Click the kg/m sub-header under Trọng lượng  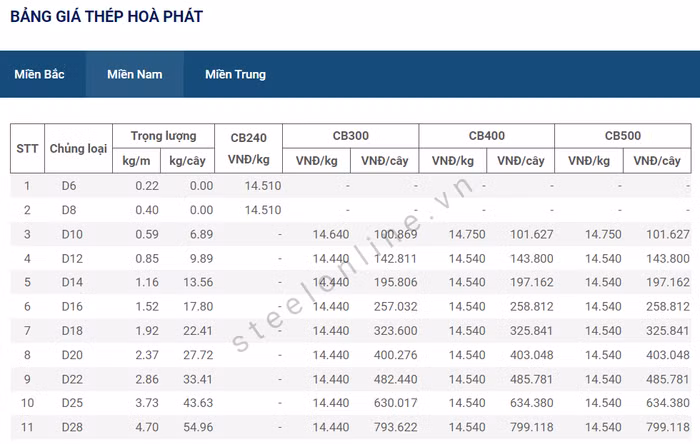[x=137, y=161]
